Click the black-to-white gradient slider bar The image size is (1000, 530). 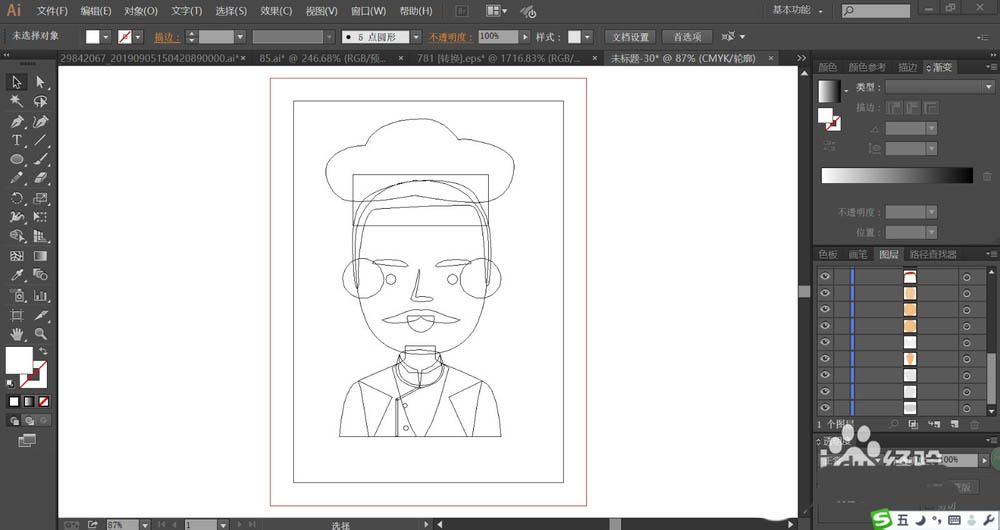click(x=897, y=175)
